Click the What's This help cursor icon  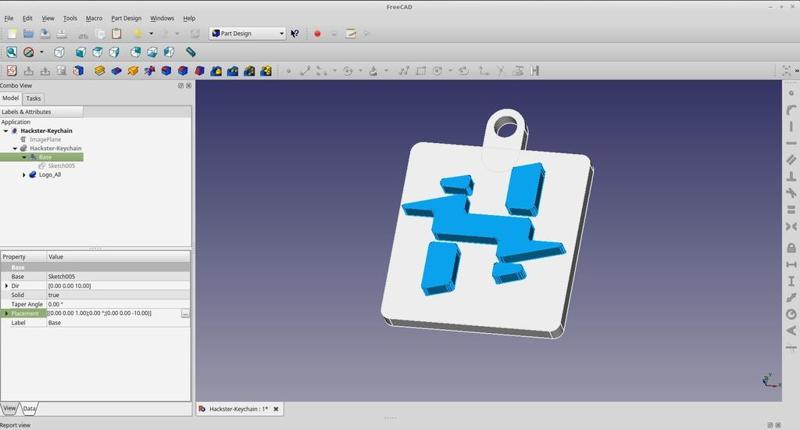(295, 34)
